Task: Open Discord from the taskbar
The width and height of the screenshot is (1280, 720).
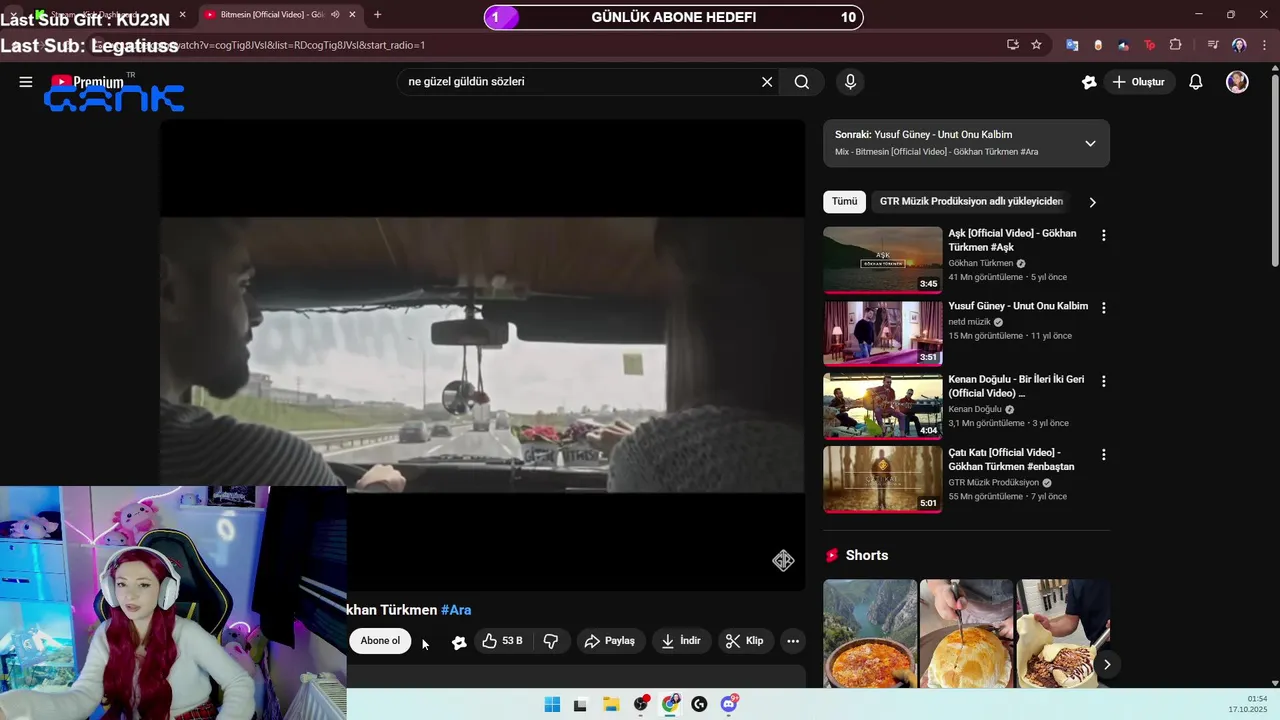Action: [730, 704]
